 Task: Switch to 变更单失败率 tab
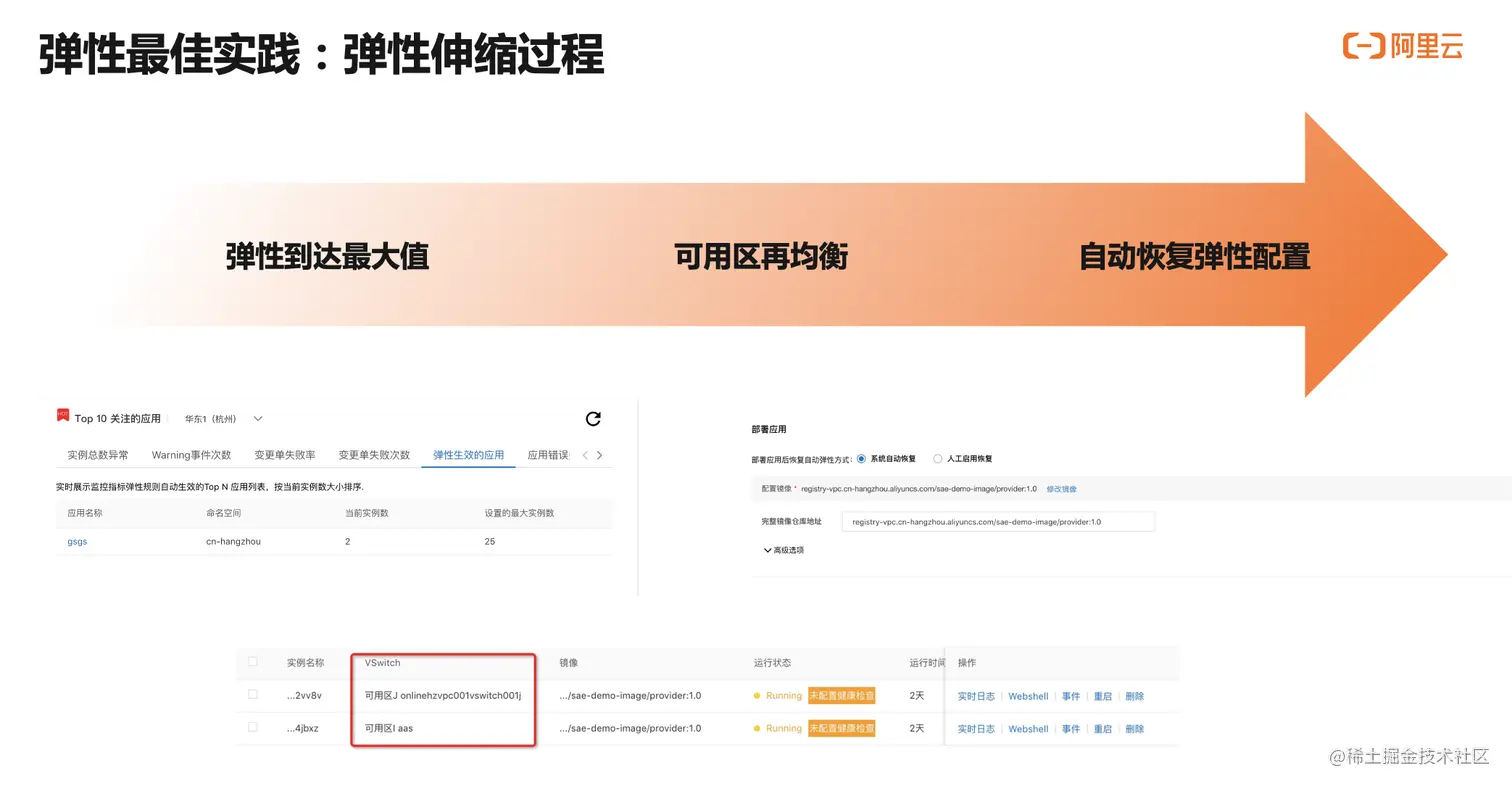(x=285, y=455)
